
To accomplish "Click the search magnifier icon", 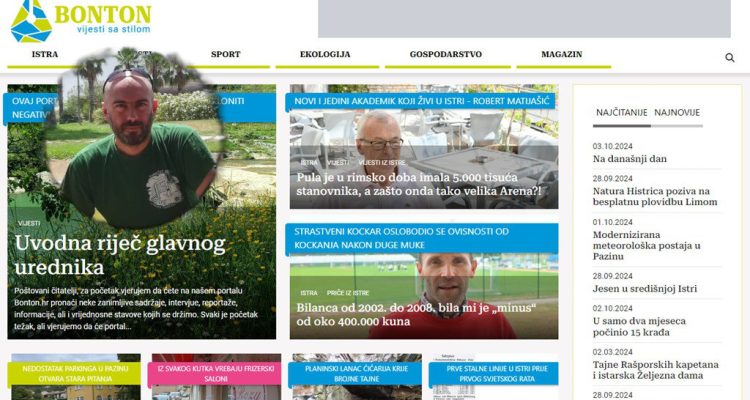I will point(729,58).
